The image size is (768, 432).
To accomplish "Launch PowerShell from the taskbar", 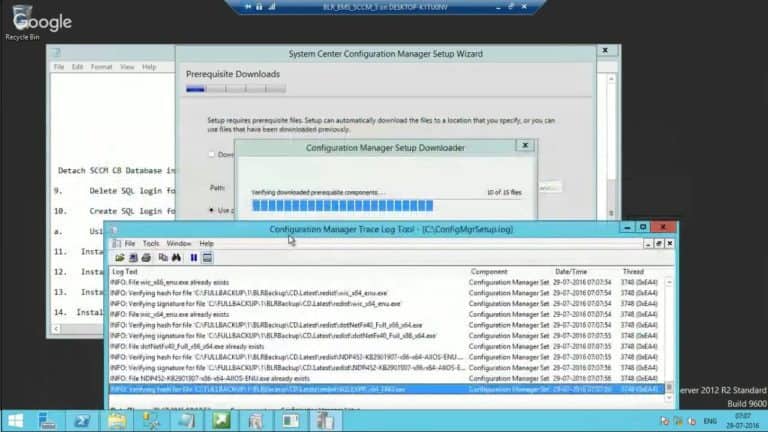I will click(82, 421).
